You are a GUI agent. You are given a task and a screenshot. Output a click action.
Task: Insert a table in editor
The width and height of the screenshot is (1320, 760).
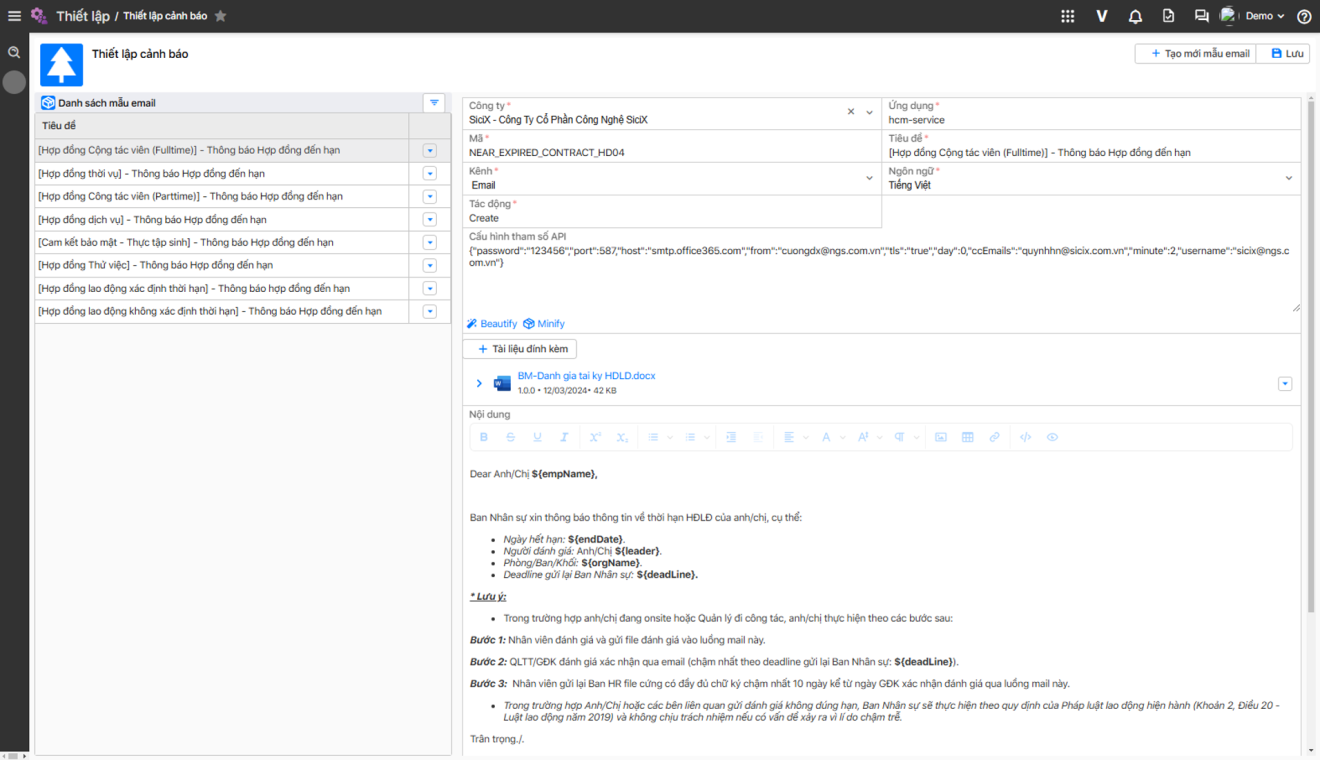coord(967,437)
